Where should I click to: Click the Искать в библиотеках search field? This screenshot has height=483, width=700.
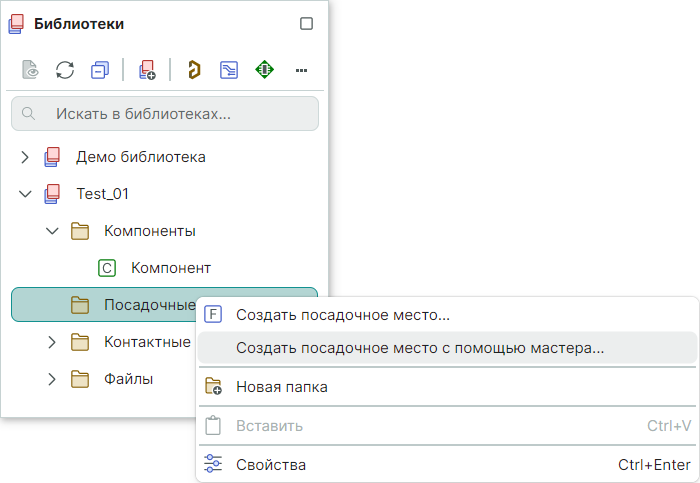[x=165, y=114]
